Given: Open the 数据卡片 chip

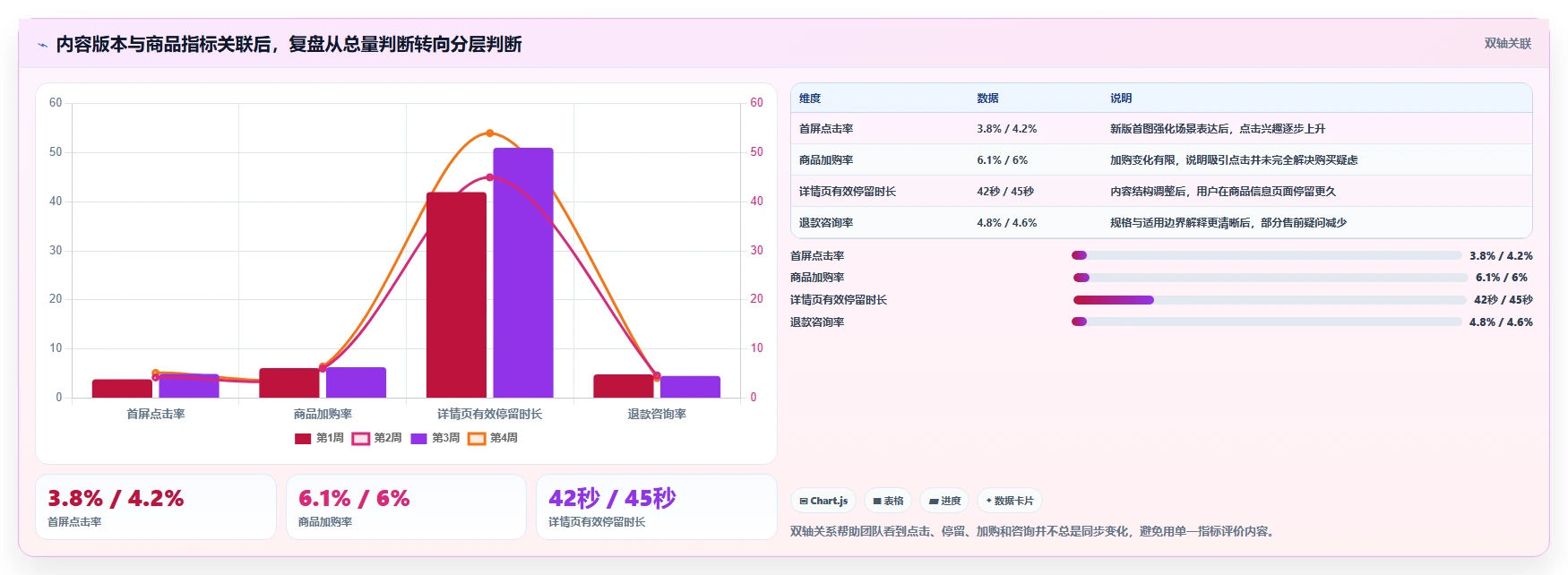Looking at the screenshot, I should pos(1010,501).
